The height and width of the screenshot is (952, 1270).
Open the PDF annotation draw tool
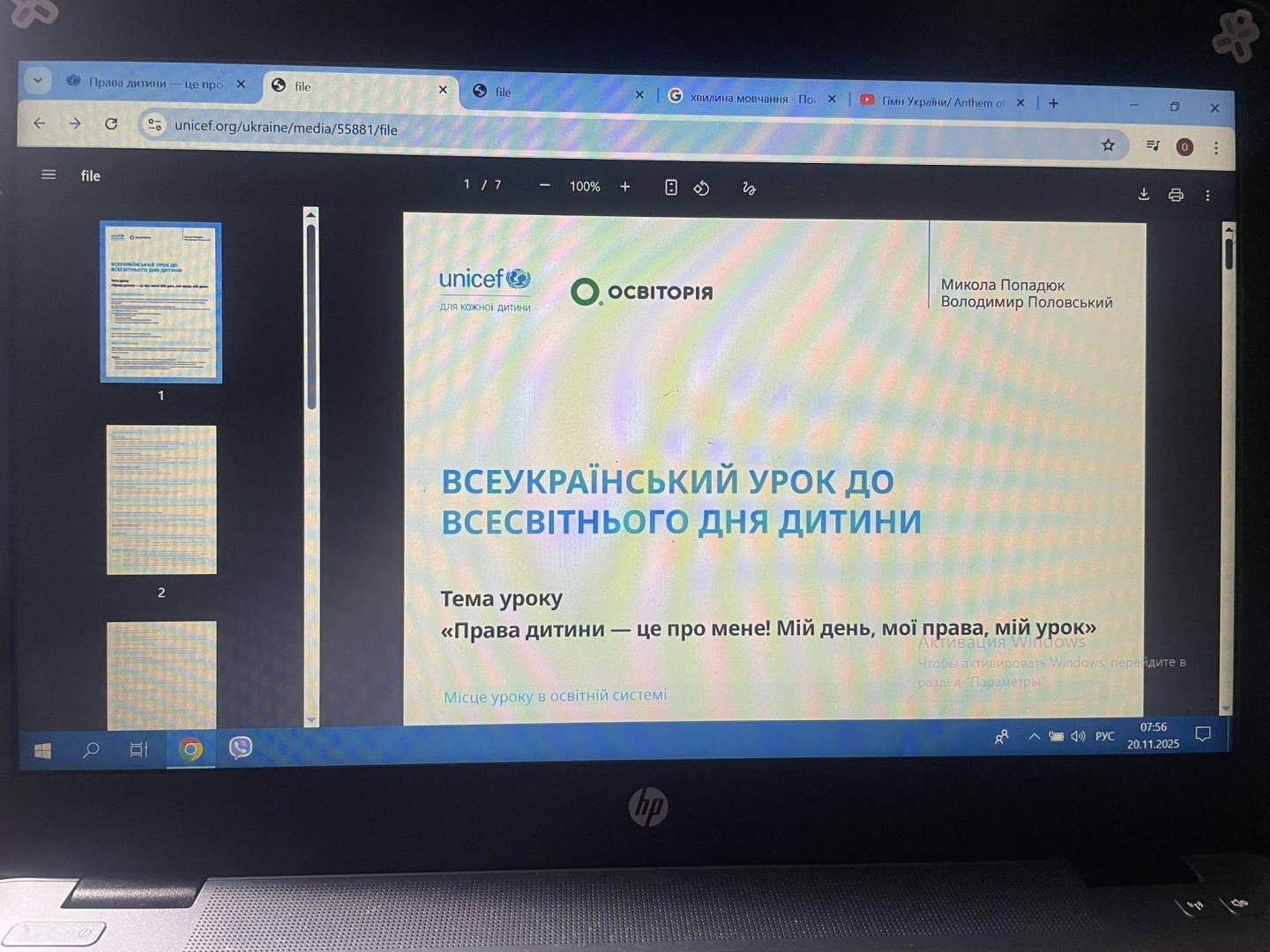(749, 189)
